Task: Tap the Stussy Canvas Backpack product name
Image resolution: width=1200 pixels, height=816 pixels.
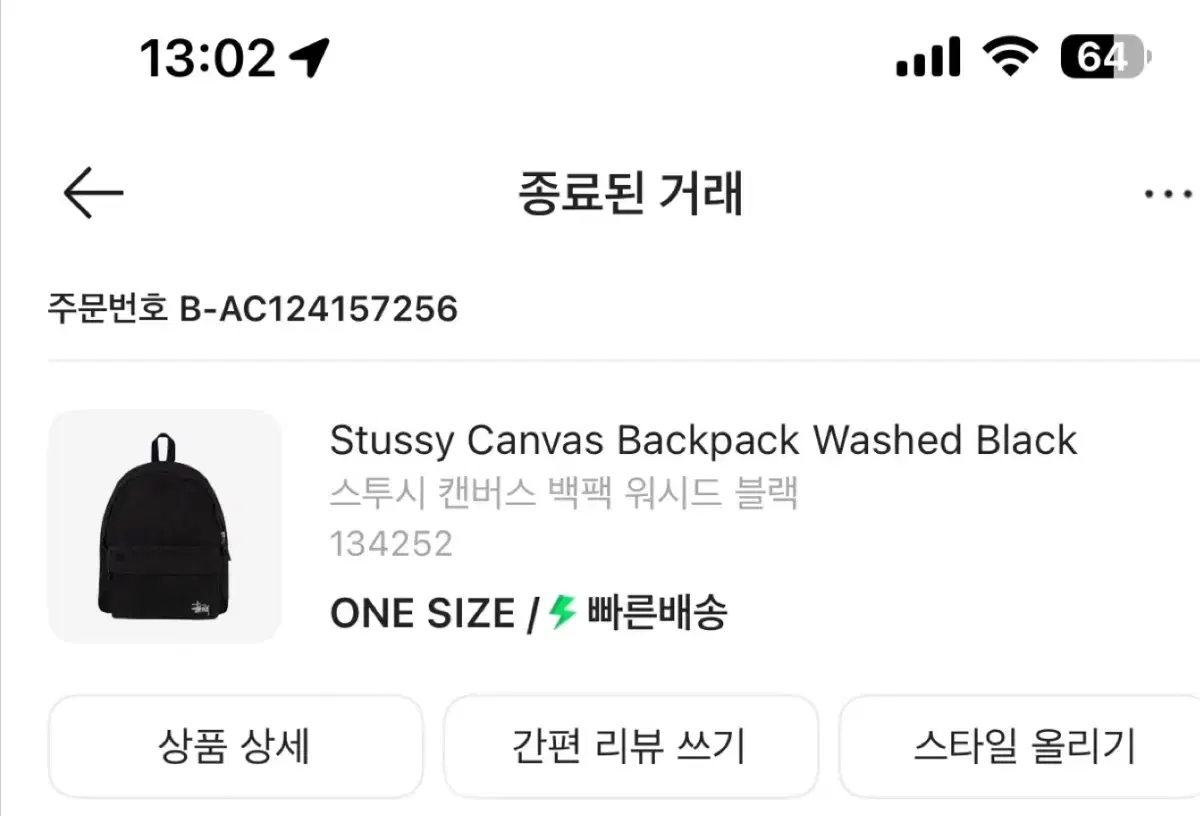Action: [703, 439]
